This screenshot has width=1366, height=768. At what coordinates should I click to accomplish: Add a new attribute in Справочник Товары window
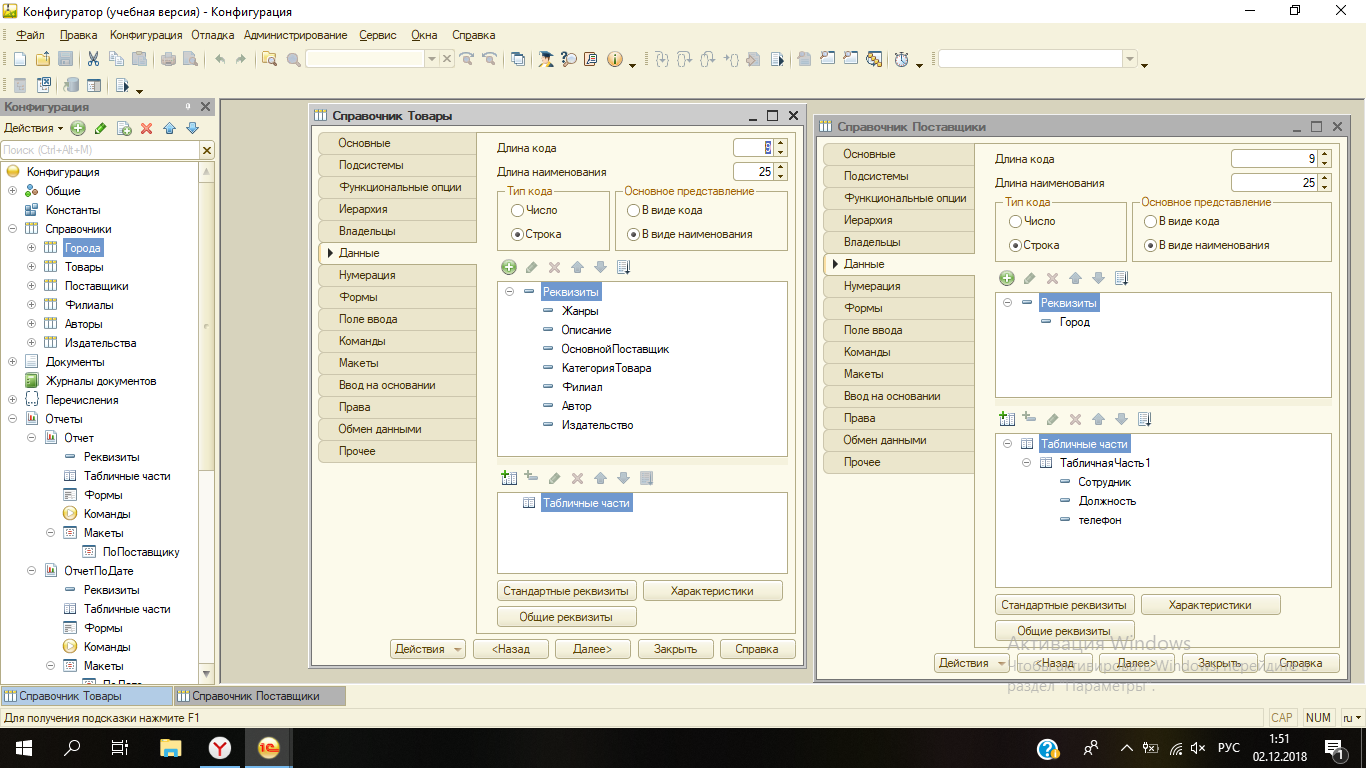click(x=508, y=267)
